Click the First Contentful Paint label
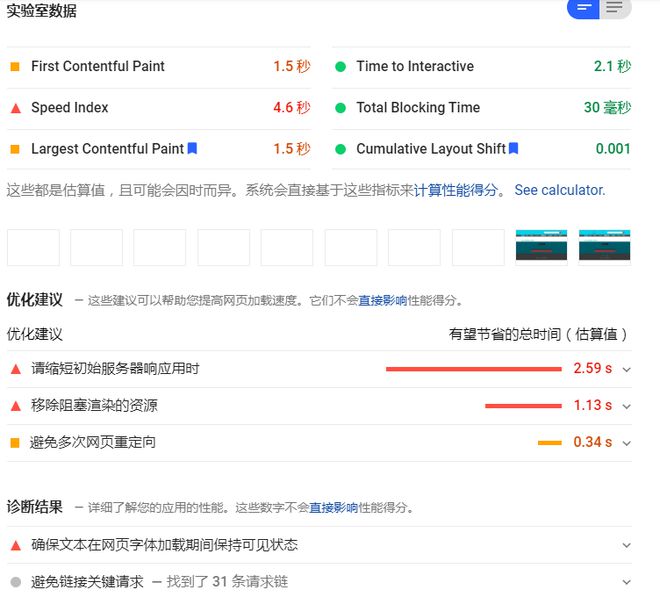This screenshot has width=660, height=597. point(98,66)
